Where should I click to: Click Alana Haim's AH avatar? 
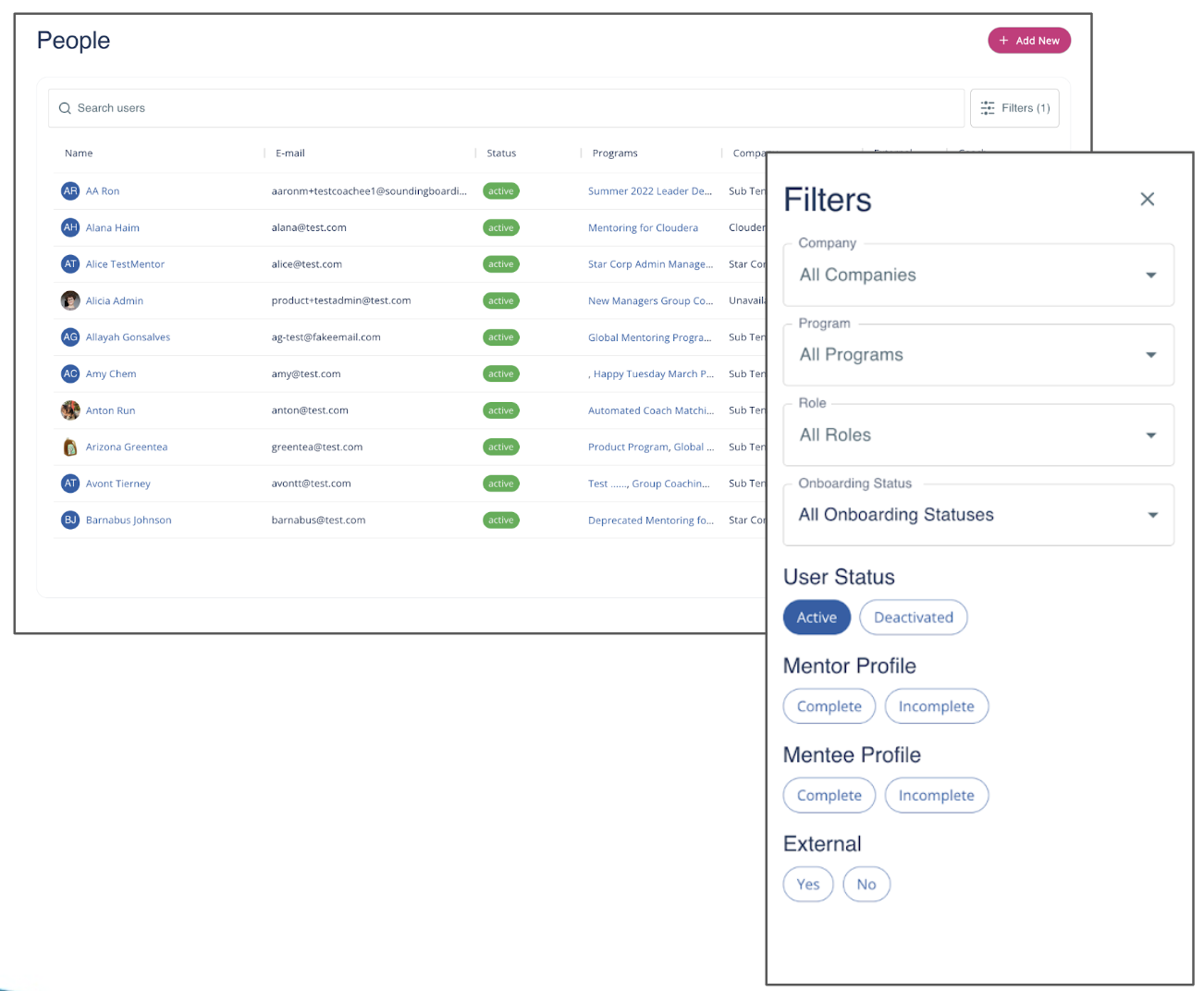pos(70,227)
